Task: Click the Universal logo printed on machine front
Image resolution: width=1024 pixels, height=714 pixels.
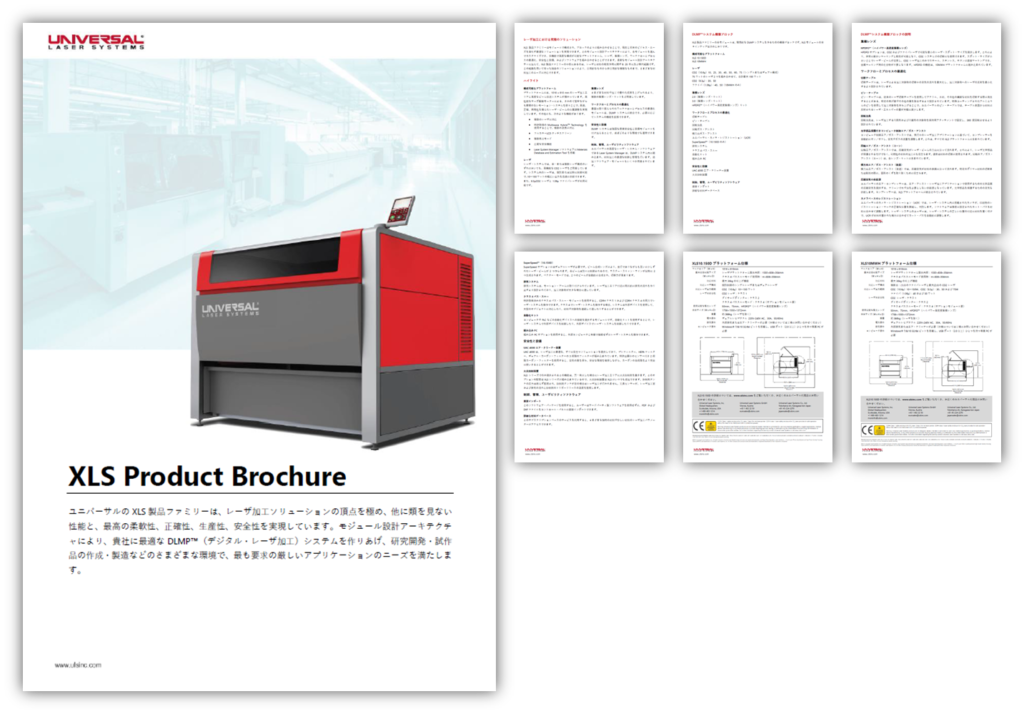Action: point(231,309)
